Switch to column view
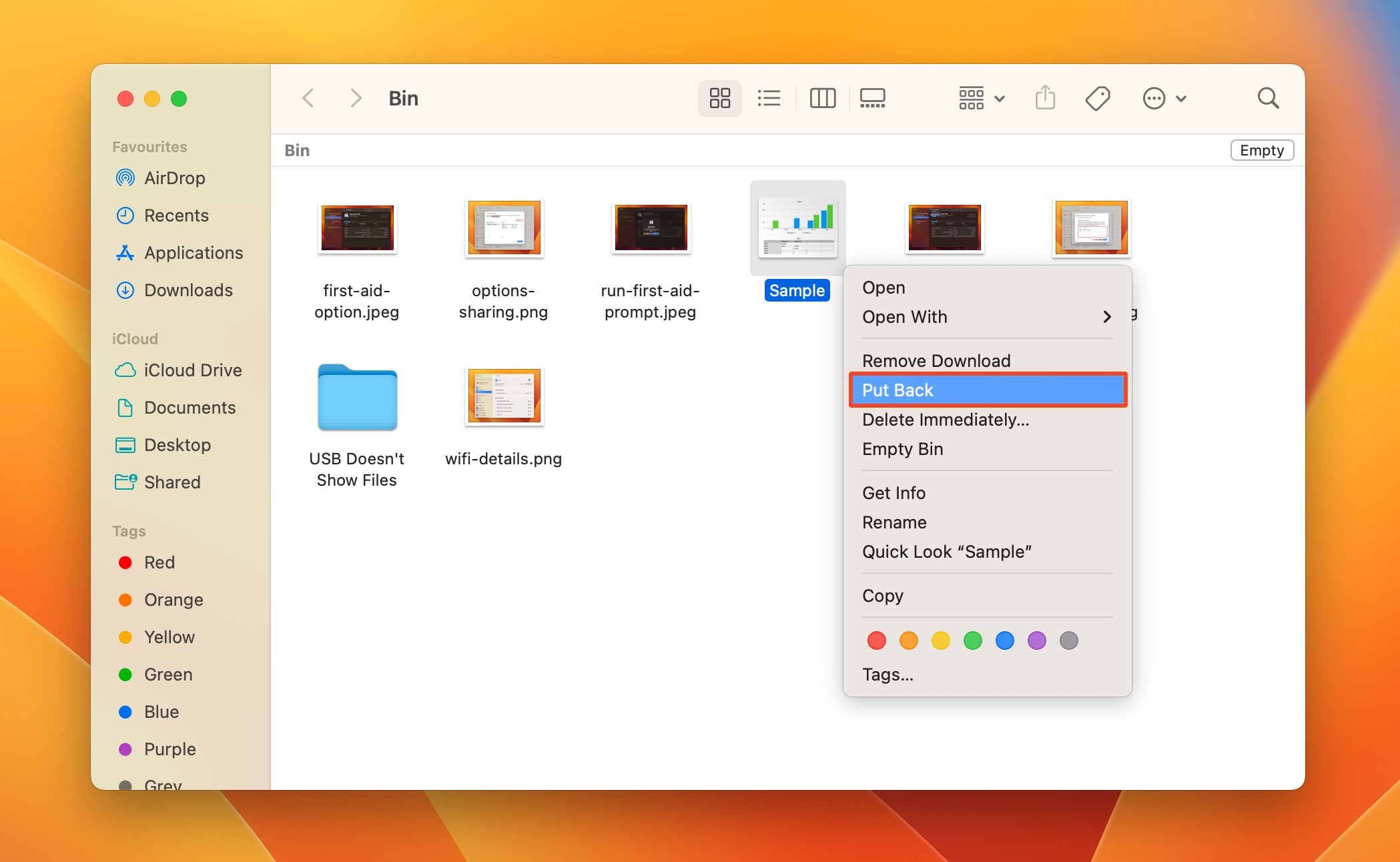 (822, 99)
